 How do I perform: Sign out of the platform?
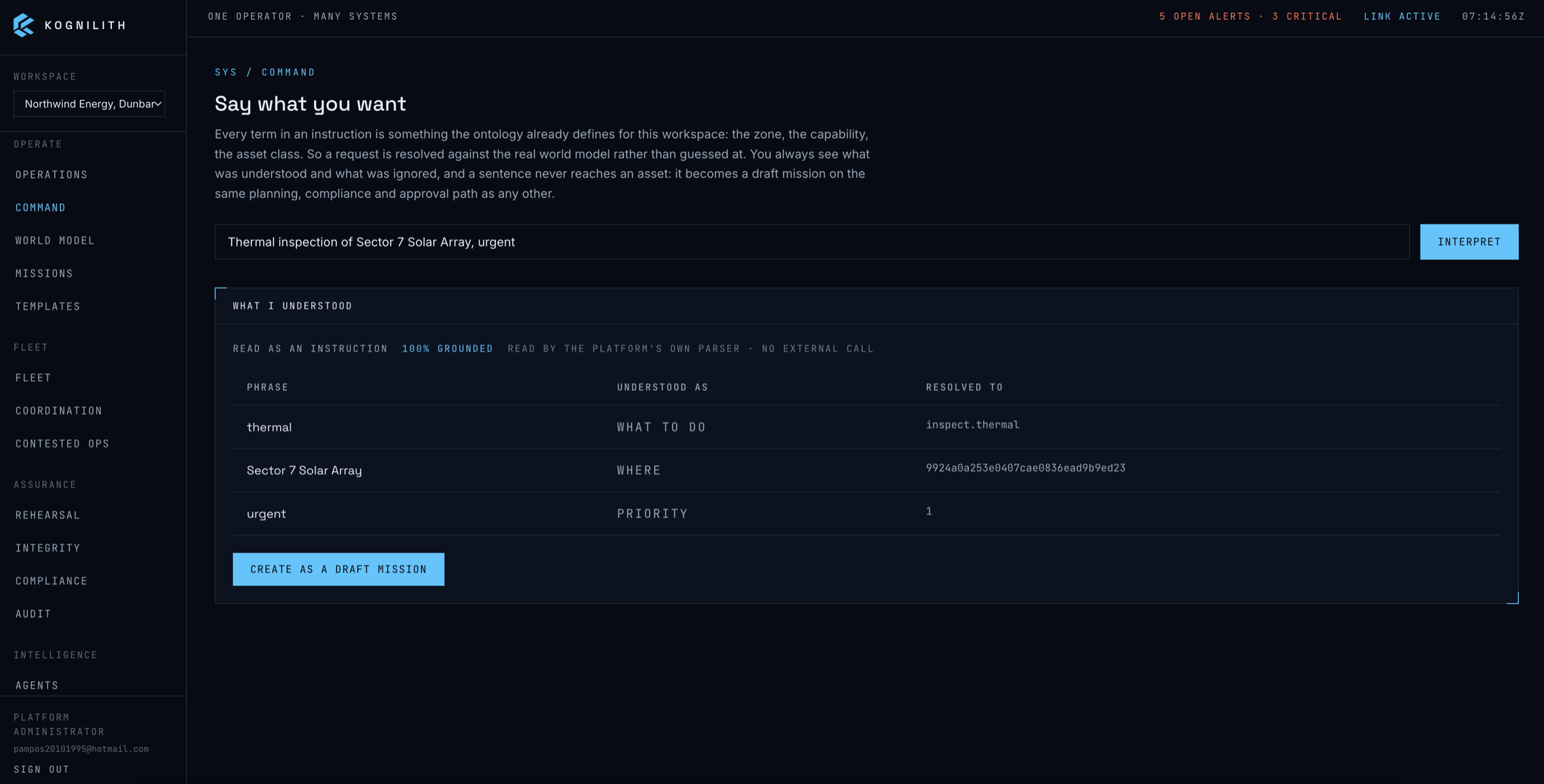coord(42,768)
